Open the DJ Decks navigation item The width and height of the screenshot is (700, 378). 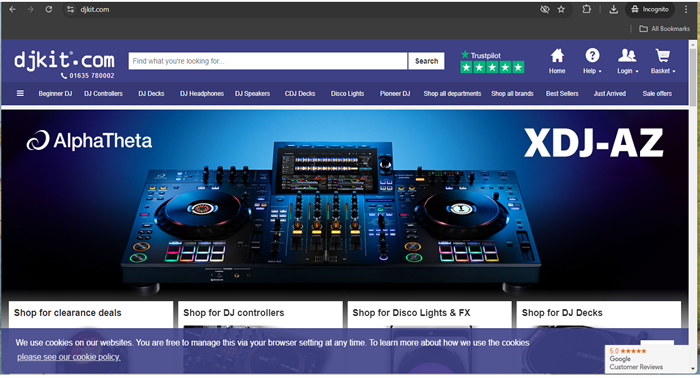click(151, 94)
